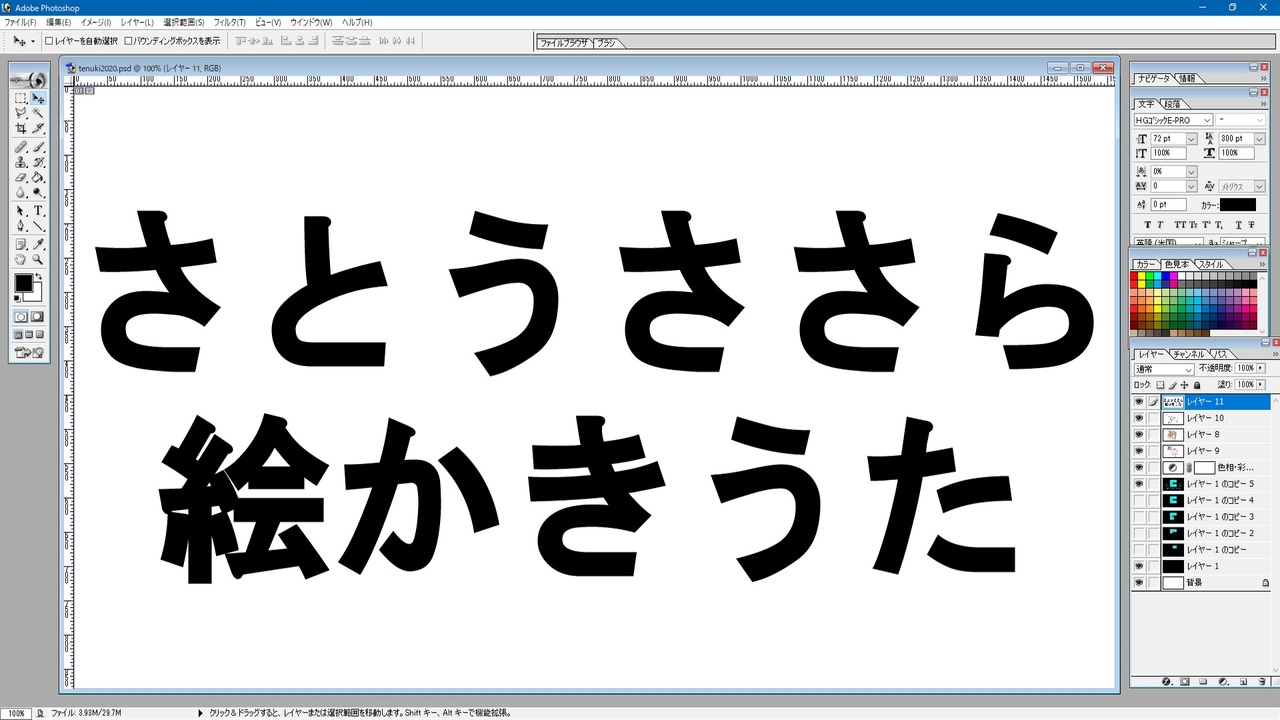Activate the Eraser tool
1280x720 pixels.
coord(21,177)
